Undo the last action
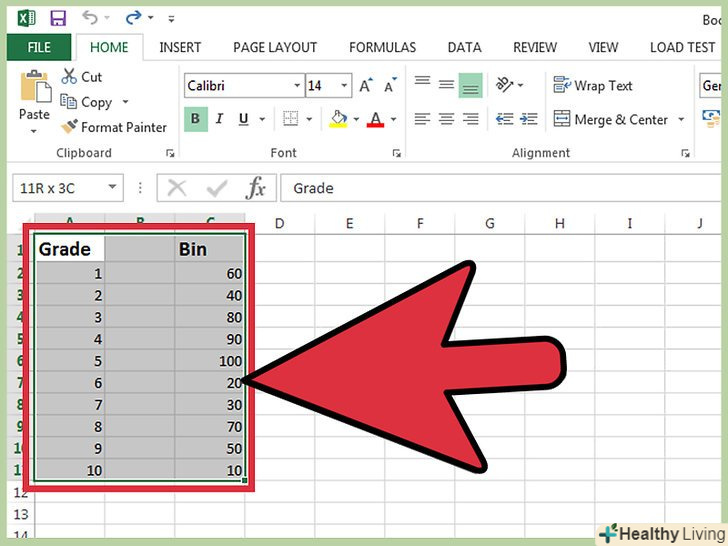Image resolution: width=728 pixels, height=546 pixels. pos(90,18)
